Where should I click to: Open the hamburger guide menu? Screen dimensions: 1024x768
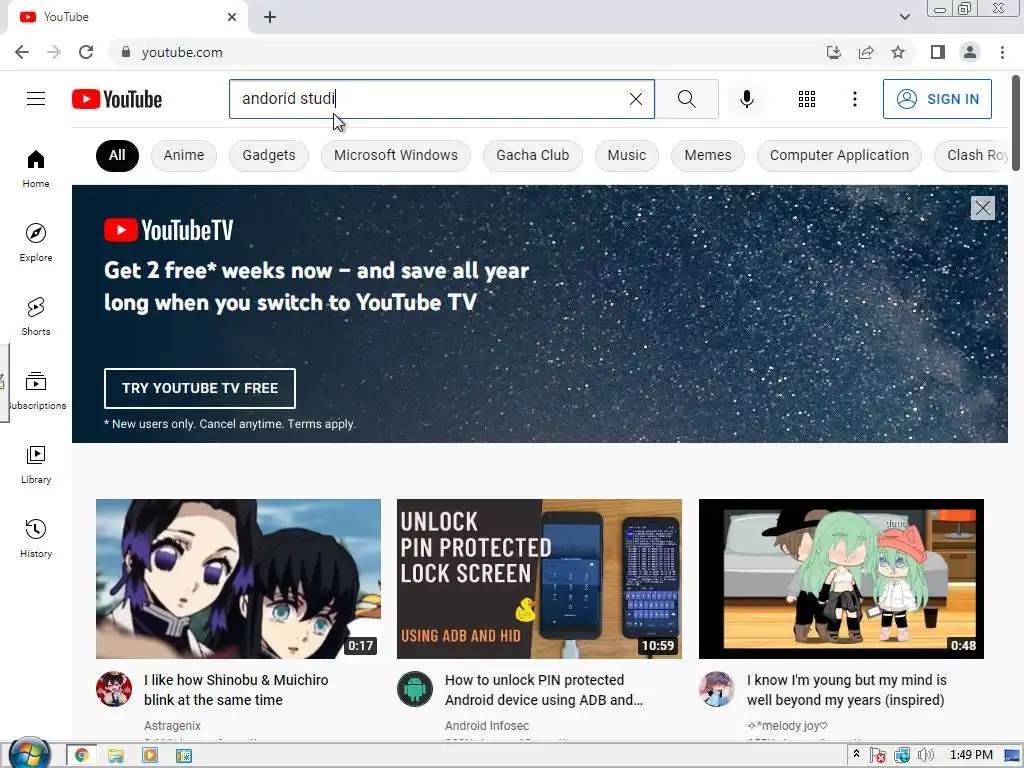(x=36, y=99)
